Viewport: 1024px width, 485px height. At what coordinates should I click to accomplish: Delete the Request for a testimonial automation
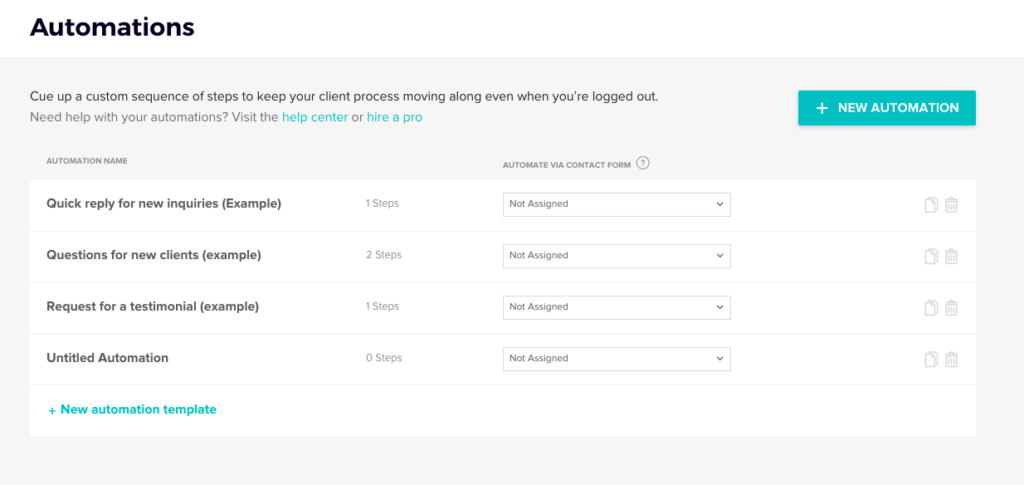pos(951,308)
